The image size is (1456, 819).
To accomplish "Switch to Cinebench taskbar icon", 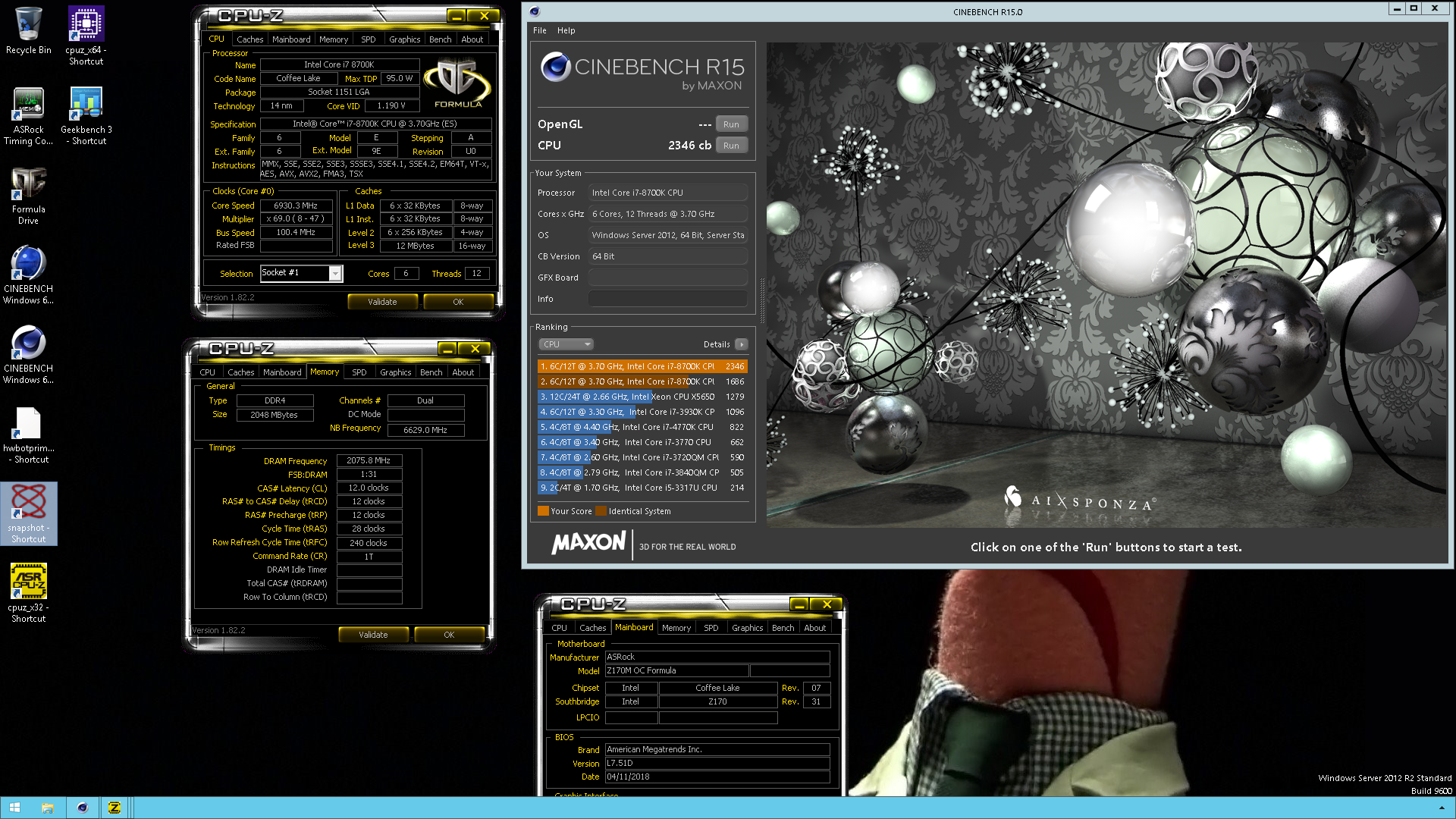I will coord(82,808).
